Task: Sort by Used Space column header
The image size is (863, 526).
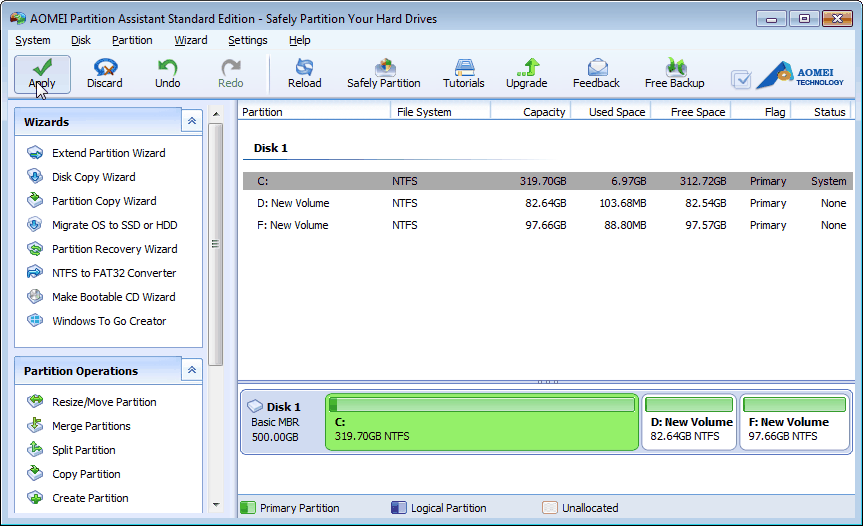Action: tap(611, 112)
